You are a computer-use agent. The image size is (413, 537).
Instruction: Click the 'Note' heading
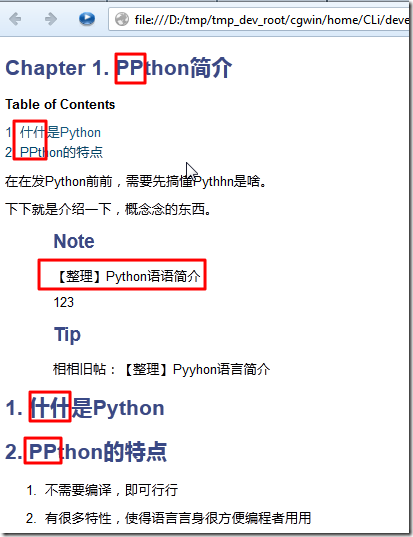74,241
